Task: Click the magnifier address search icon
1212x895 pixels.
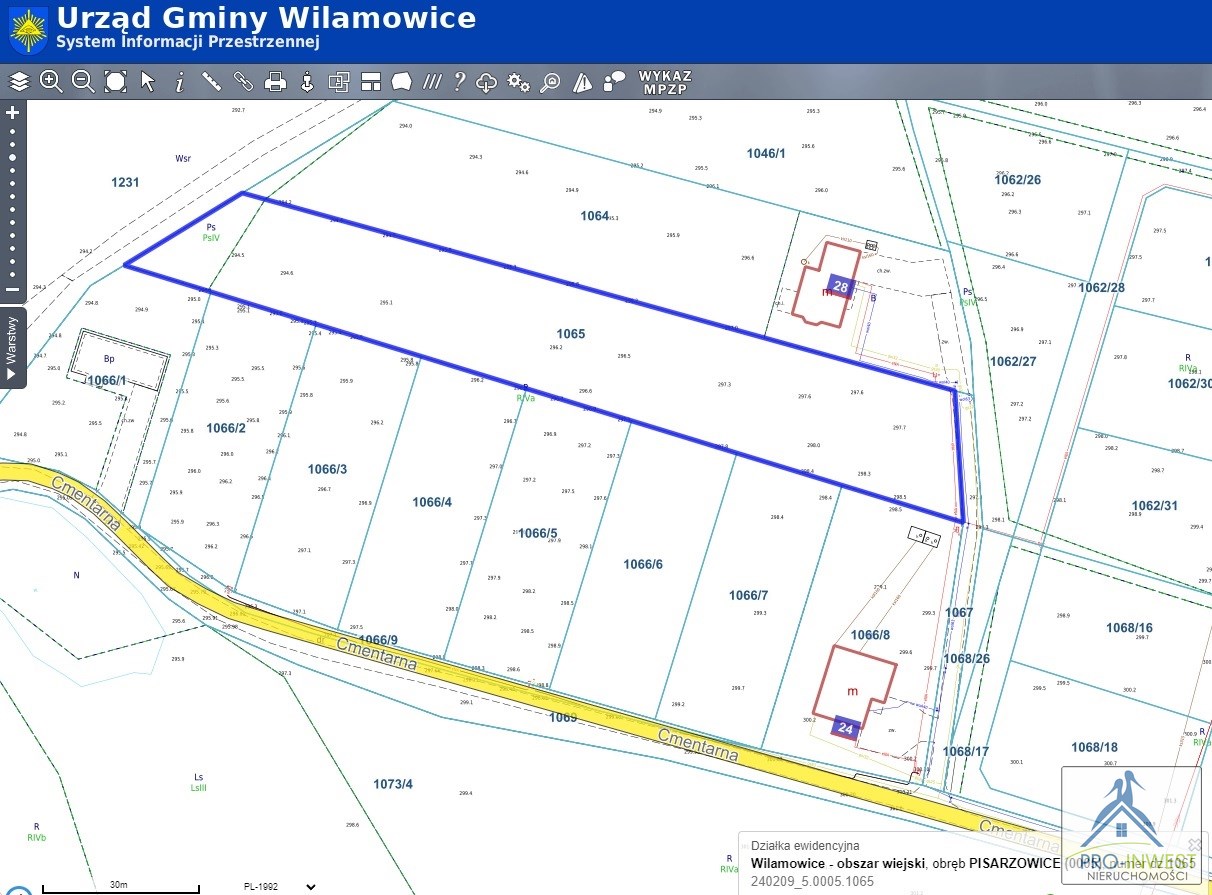Action: tap(550, 82)
